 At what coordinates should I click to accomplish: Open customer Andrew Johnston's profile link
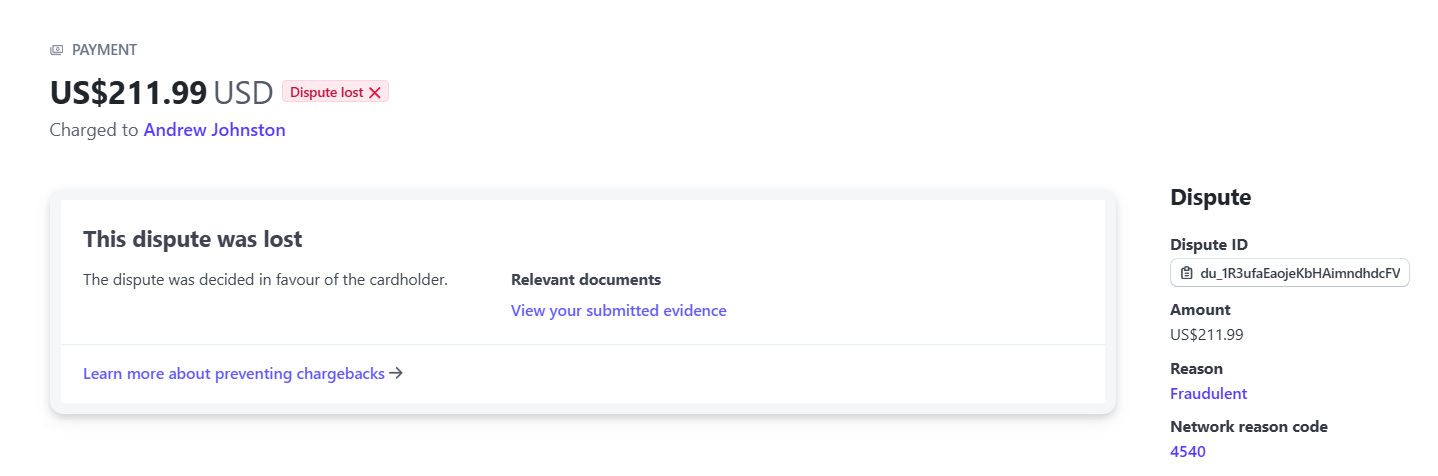pyautogui.click(x=214, y=130)
